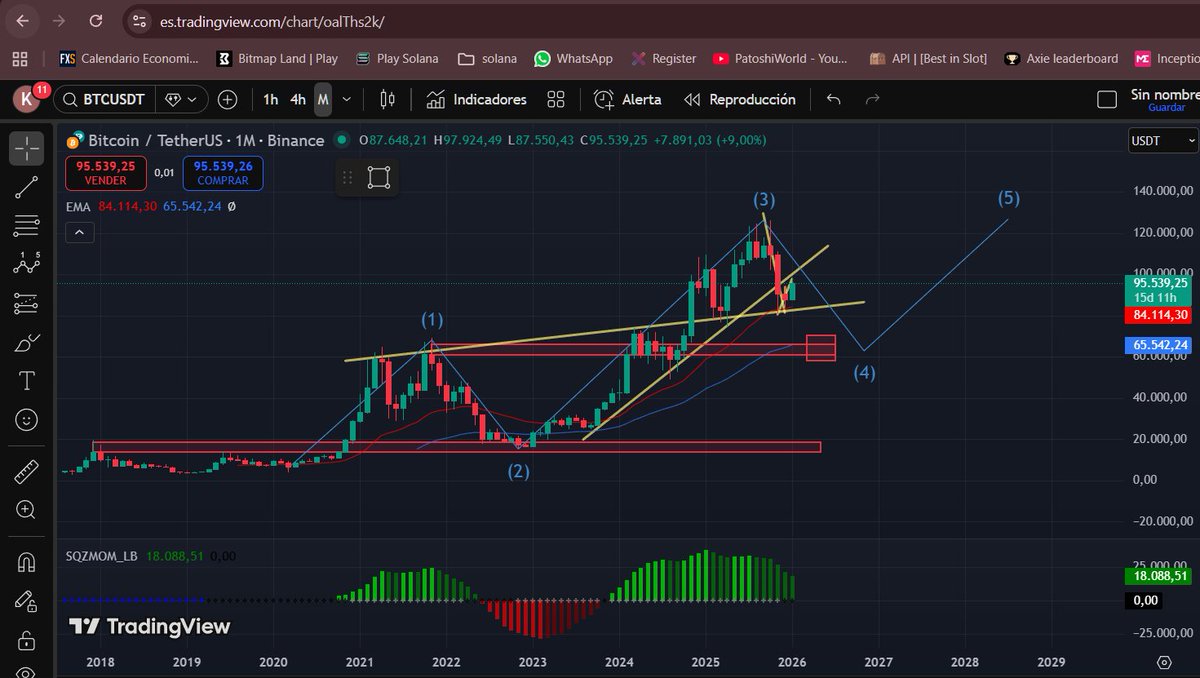
Task: Open PatoshiWorld YouTube bookmark
Action: coord(780,58)
